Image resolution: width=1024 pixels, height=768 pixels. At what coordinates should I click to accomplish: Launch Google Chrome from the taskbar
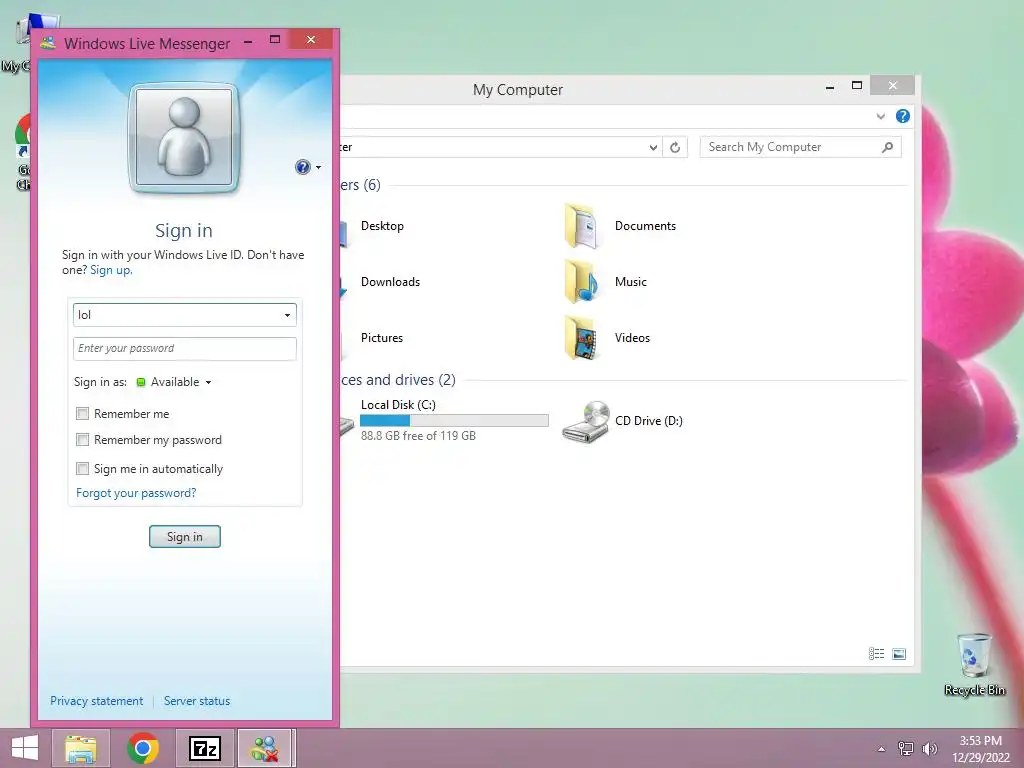pos(143,748)
